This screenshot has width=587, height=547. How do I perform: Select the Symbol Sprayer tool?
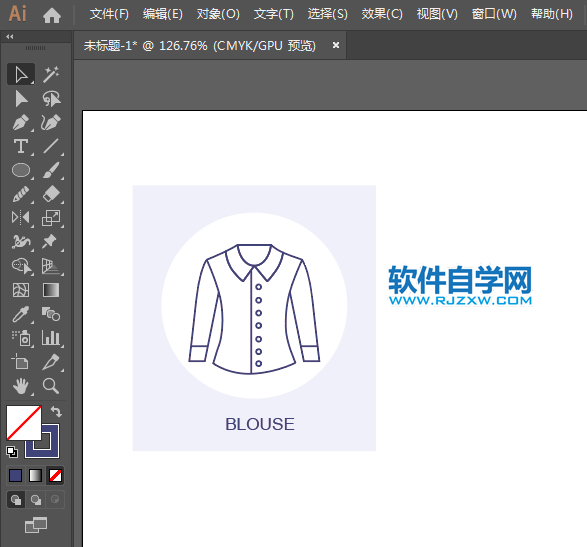click(21, 338)
